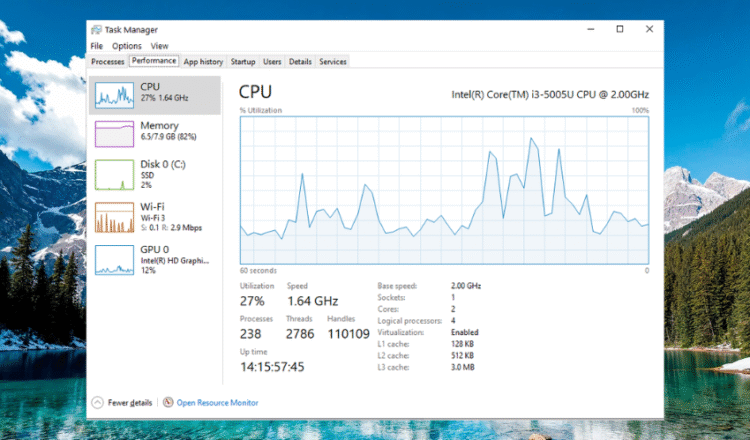The image size is (750, 440).
Task: Click the "Memory" sidebar label
Action: tap(159, 125)
